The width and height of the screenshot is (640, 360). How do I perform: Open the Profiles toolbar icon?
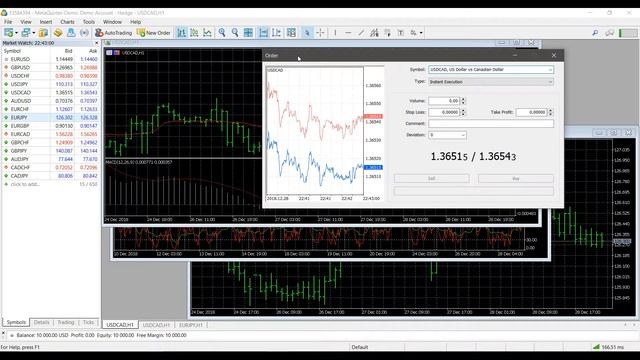coord(26,33)
